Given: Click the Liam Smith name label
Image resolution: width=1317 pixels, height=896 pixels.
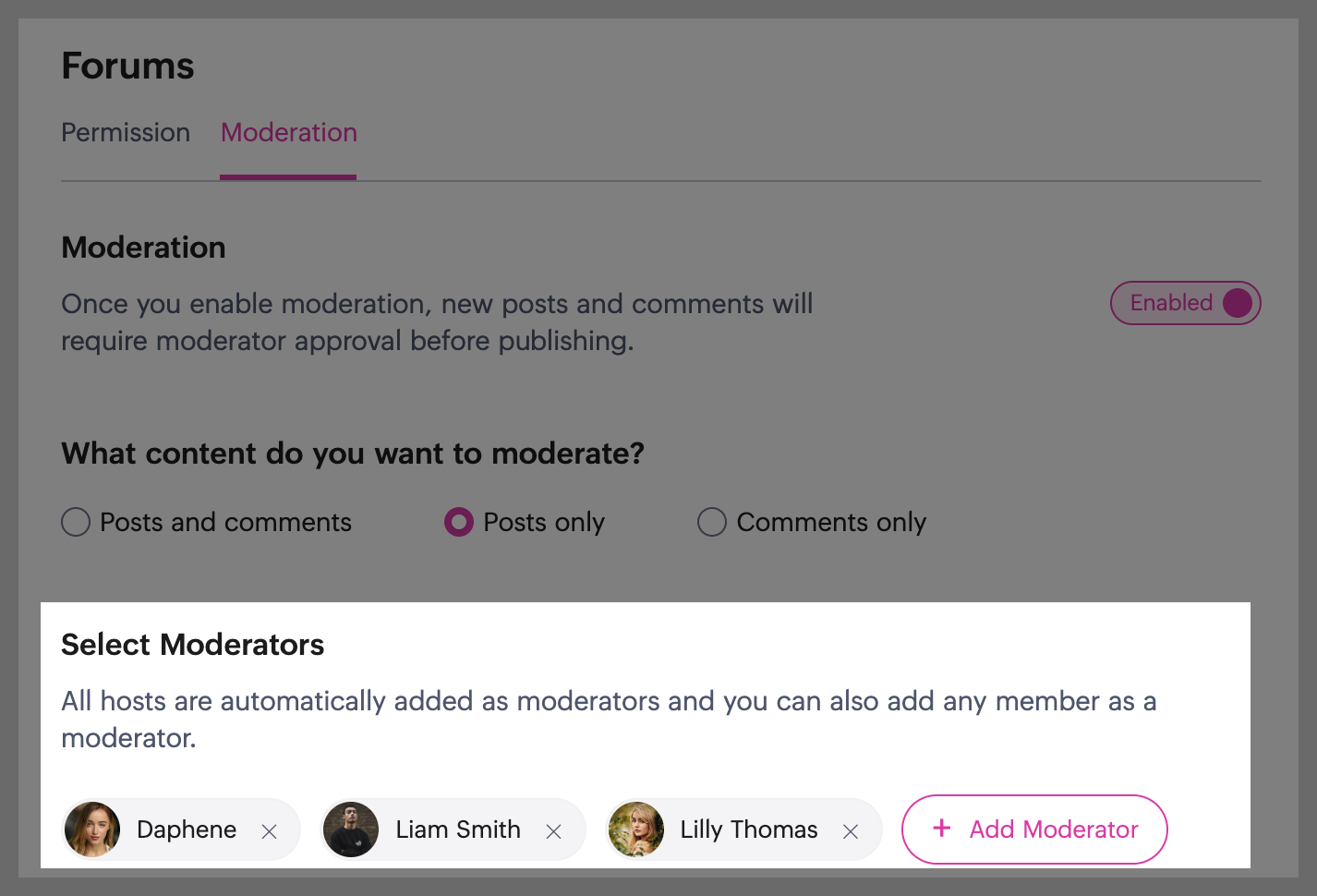Looking at the screenshot, I should [x=458, y=829].
